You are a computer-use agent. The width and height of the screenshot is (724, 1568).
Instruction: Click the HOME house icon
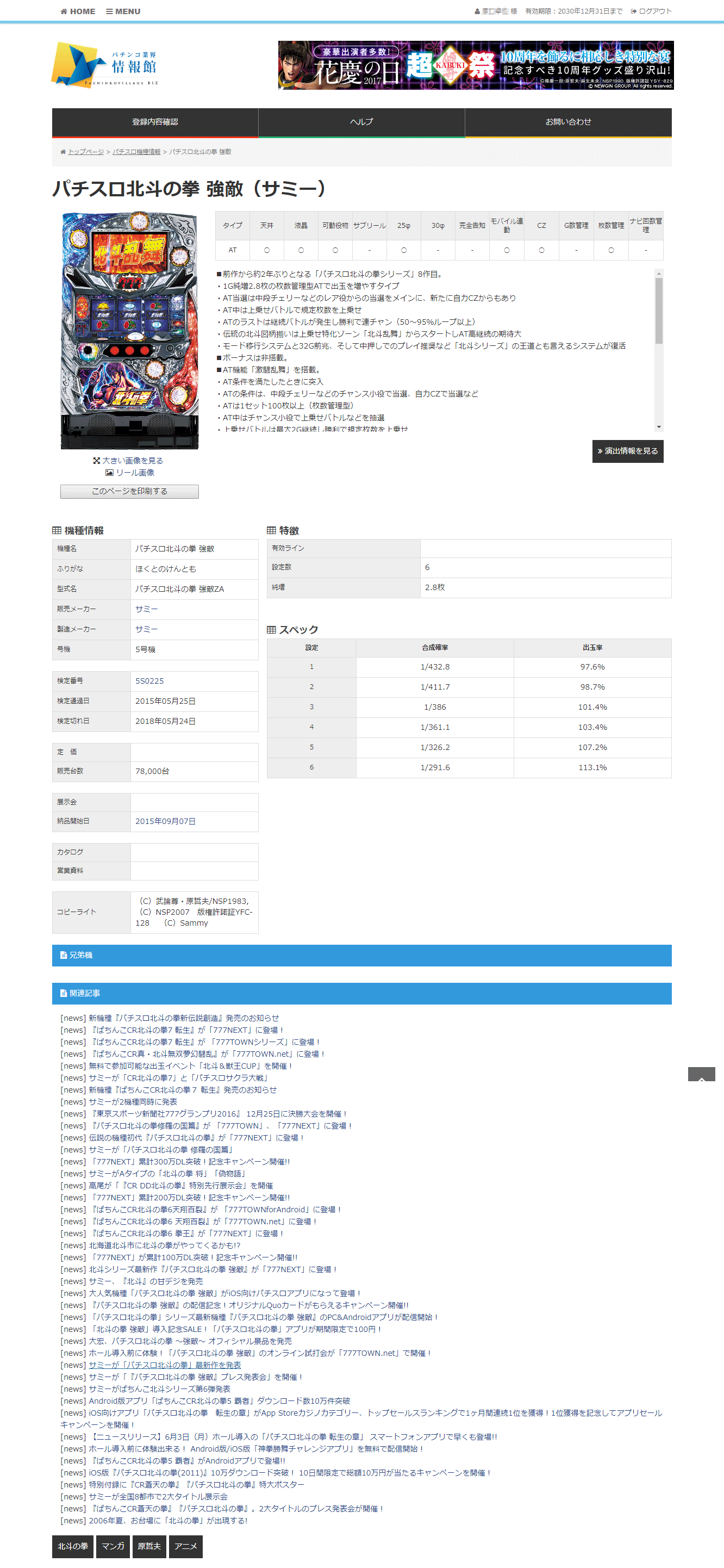click(x=64, y=11)
